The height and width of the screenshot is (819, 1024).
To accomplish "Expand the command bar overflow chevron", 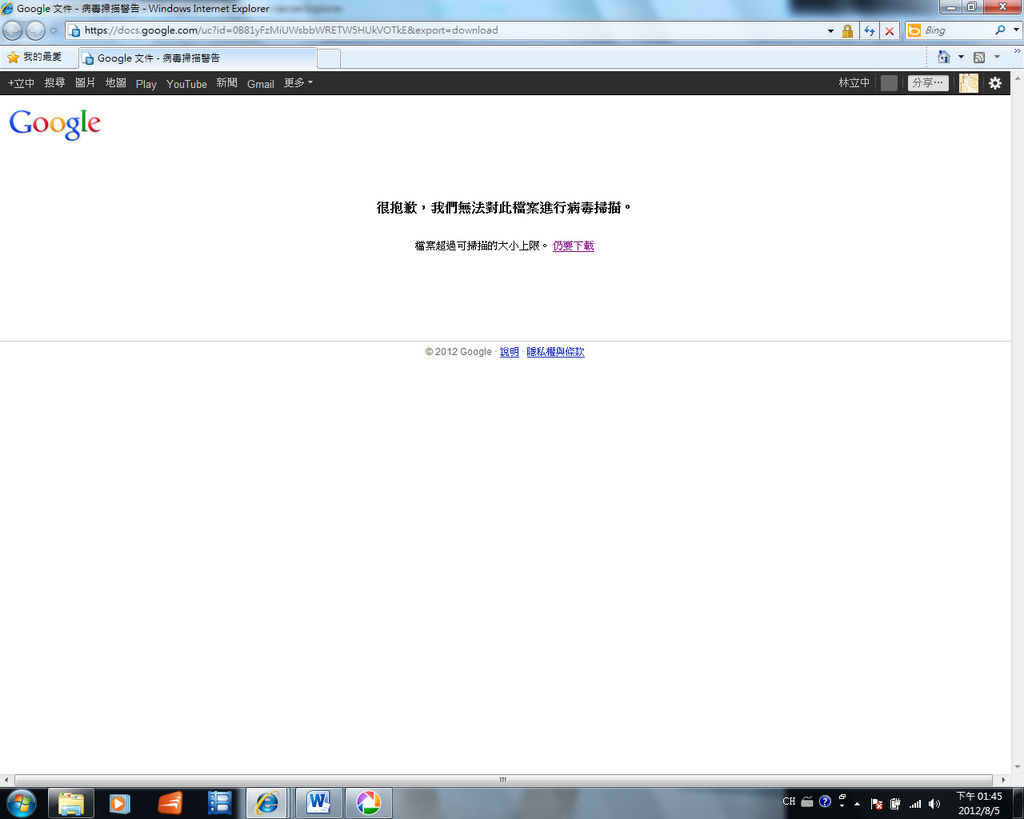I will [1017, 51].
